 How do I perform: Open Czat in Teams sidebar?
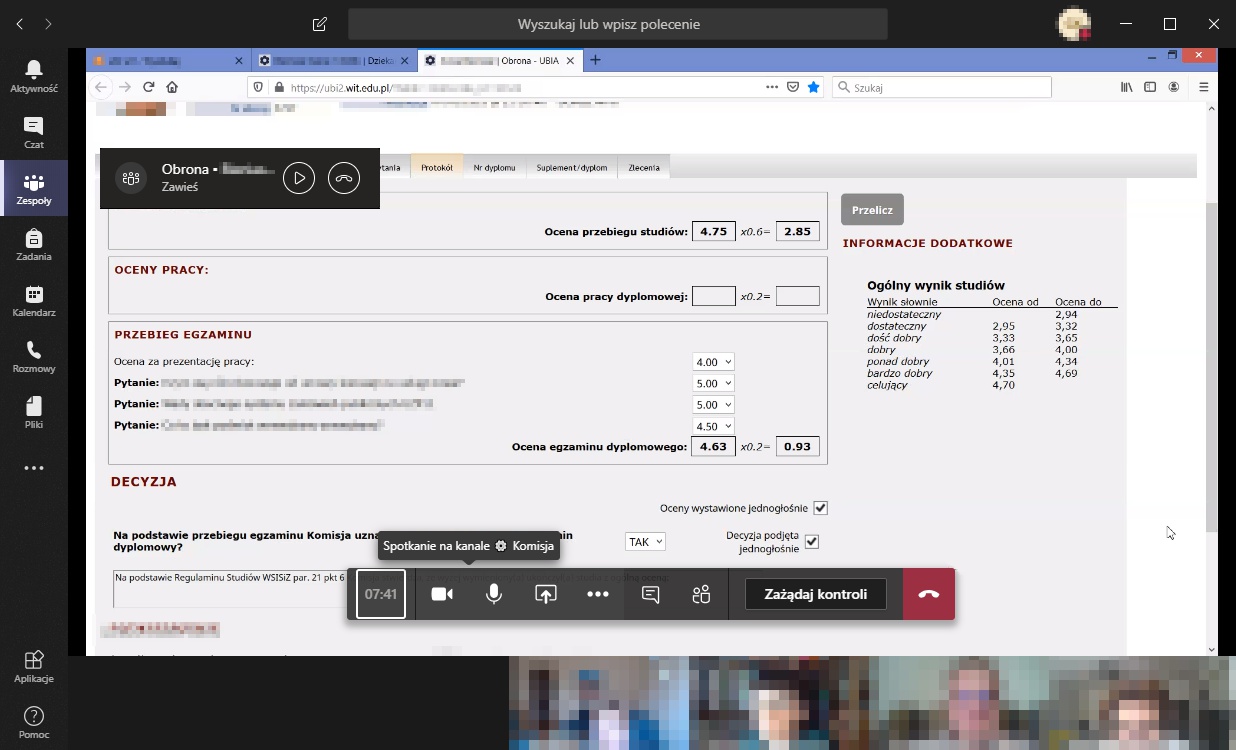pyautogui.click(x=34, y=132)
